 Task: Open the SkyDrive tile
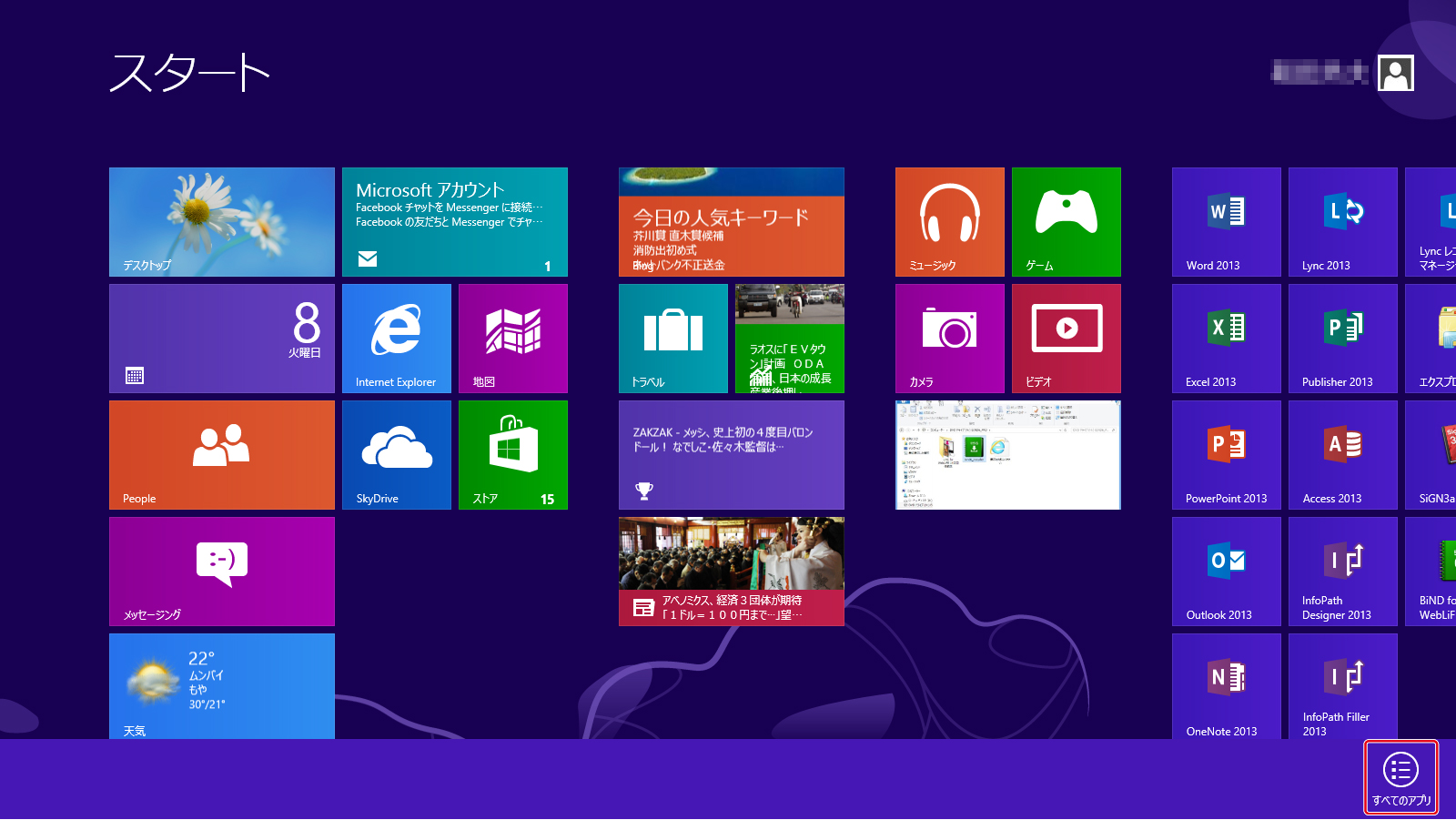coord(397,455)
